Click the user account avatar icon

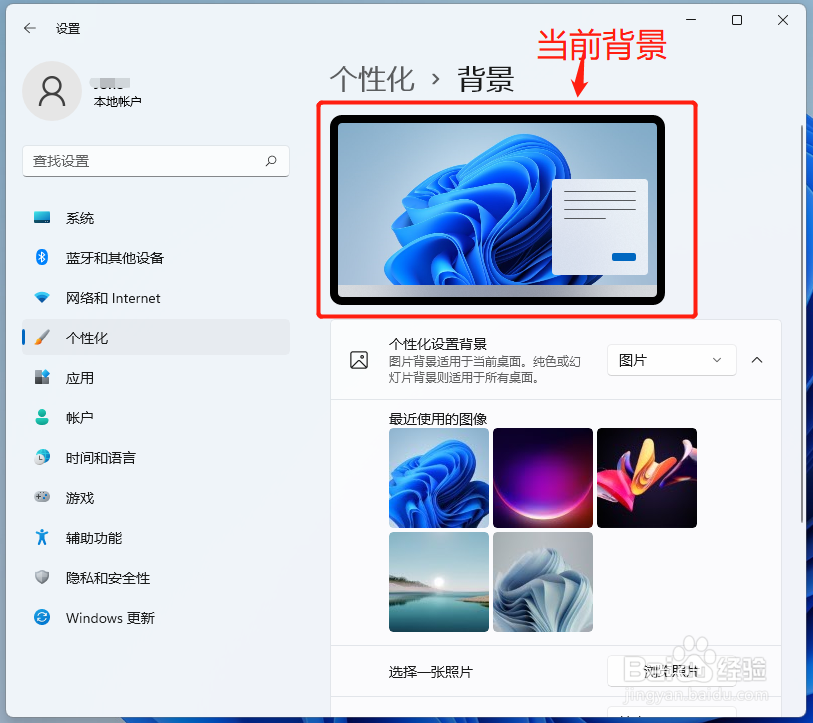(52, 91)
